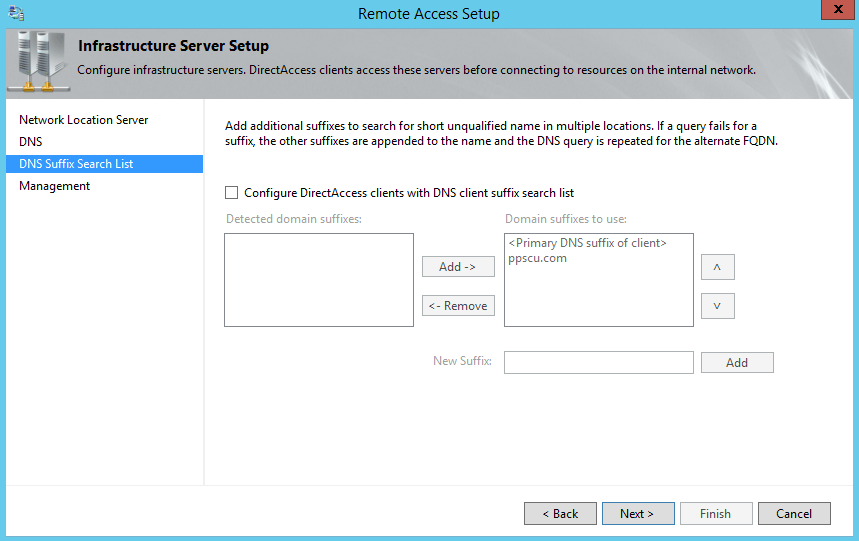
Task: Go to the DNS step
Action: point(31,142)
